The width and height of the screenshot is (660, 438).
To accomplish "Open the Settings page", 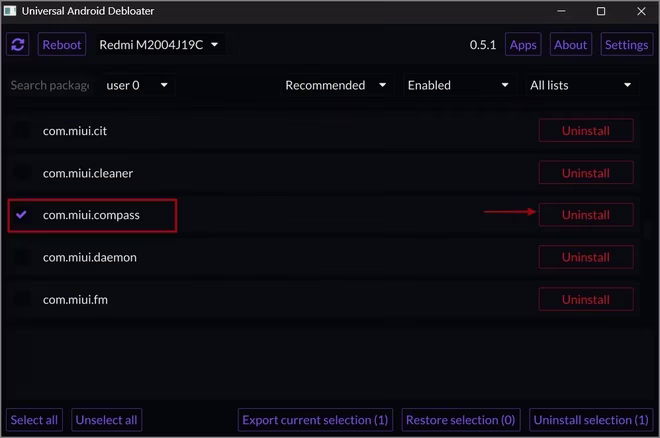I will pyautogui.click(x=626, y=45).
